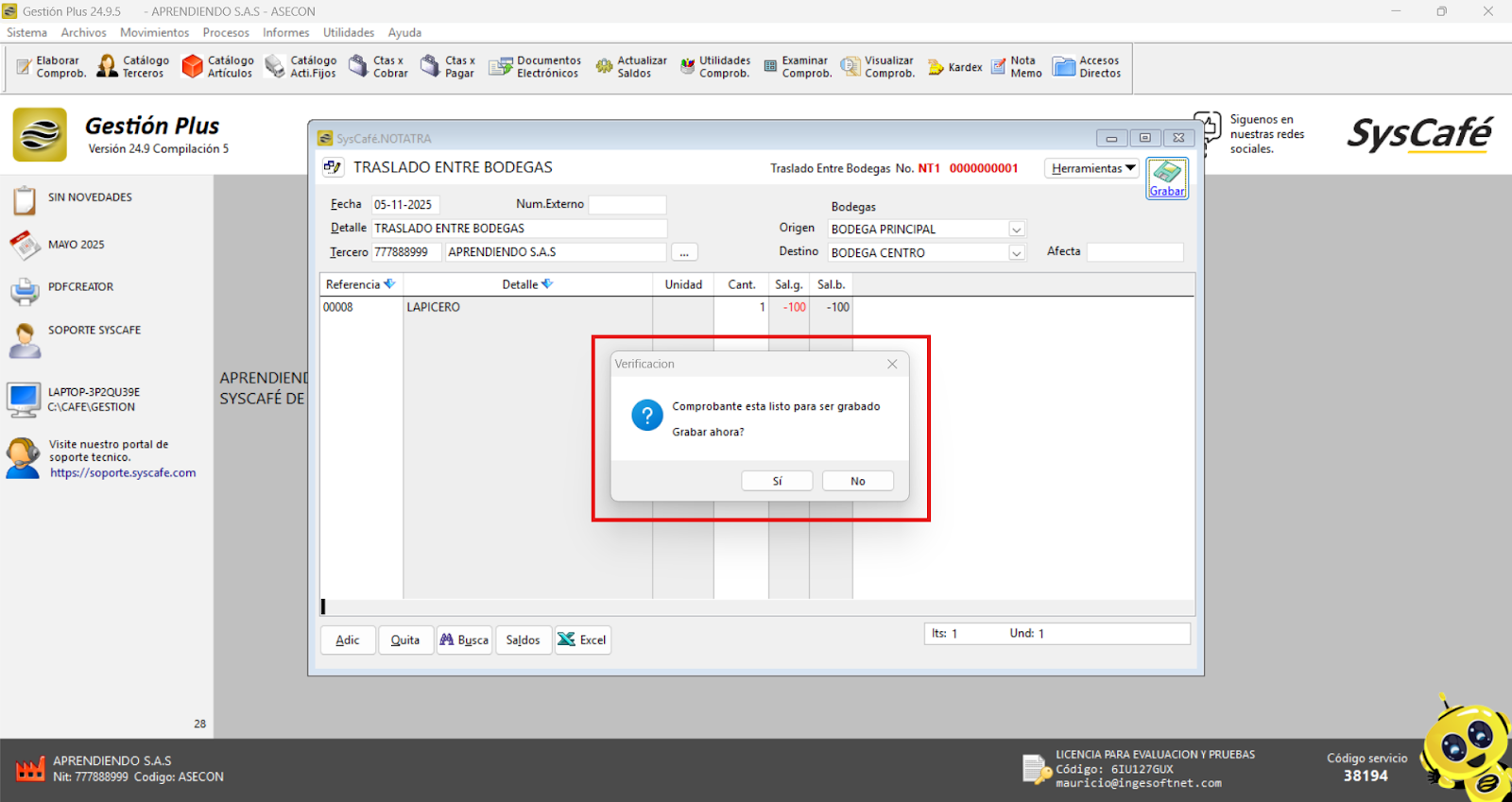Confirm saving by clicking Sí

click(x=777, y=481)
